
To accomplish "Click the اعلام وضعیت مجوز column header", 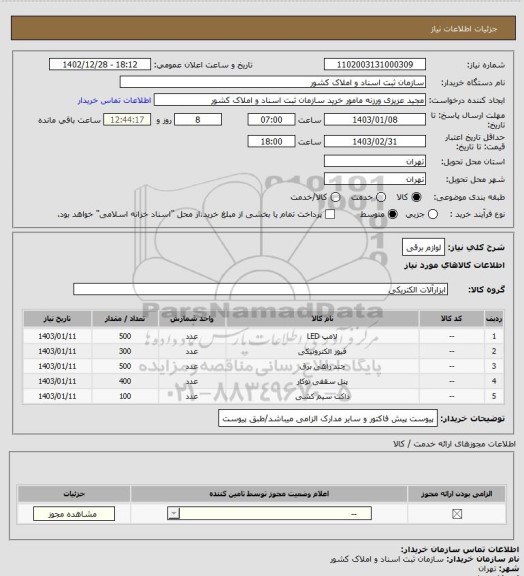I will tap(269, 494).
